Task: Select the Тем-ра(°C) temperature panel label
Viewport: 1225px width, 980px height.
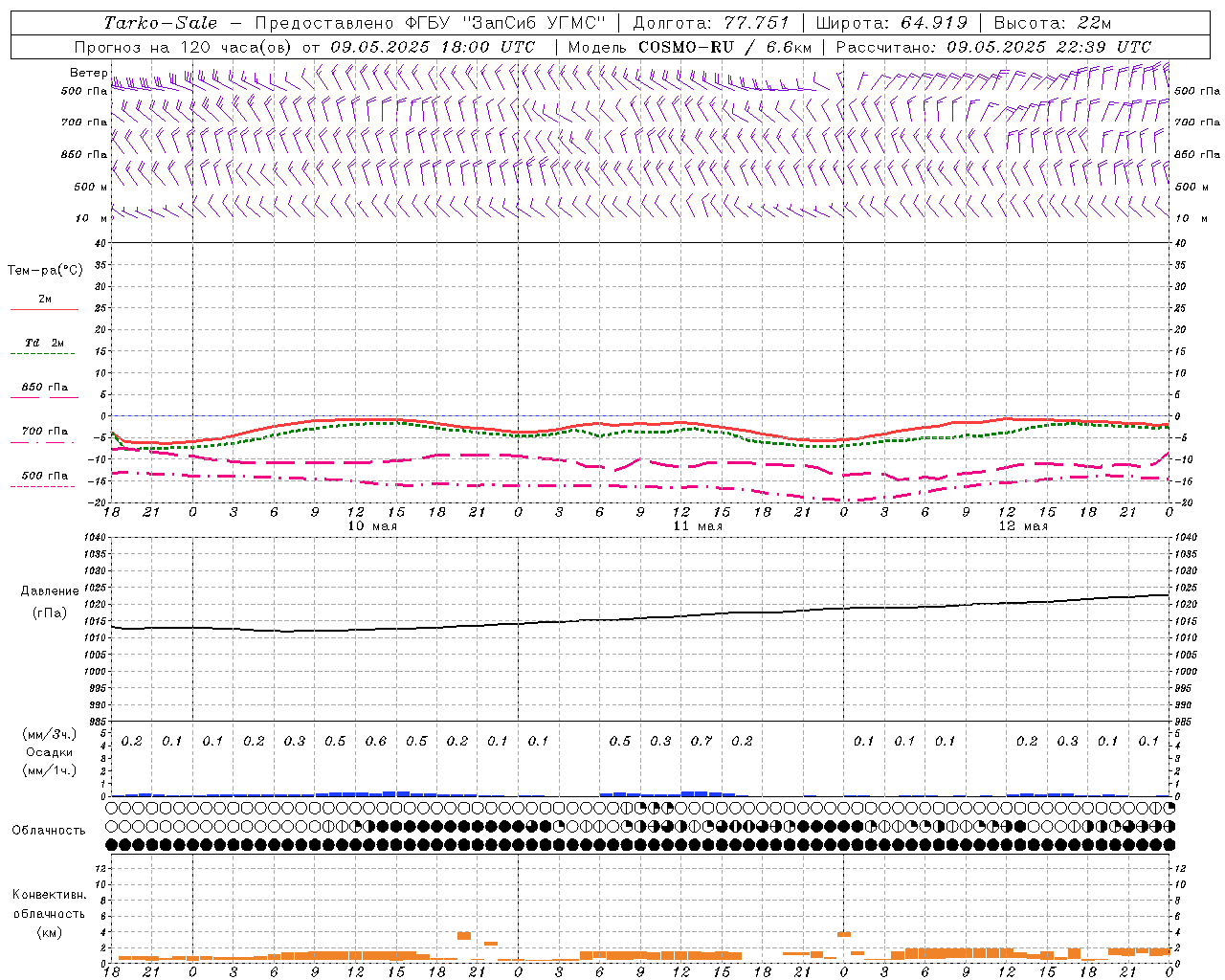Action: pyautogui.click(x=45, y=271)
